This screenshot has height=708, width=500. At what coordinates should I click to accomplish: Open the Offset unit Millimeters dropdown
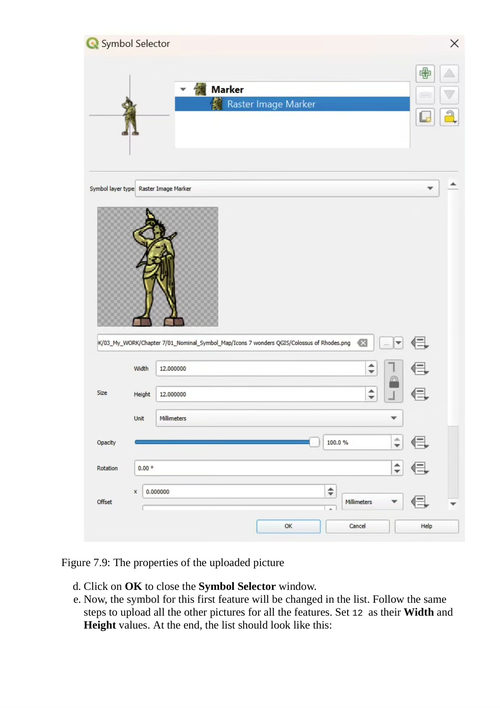click(372, 502)
